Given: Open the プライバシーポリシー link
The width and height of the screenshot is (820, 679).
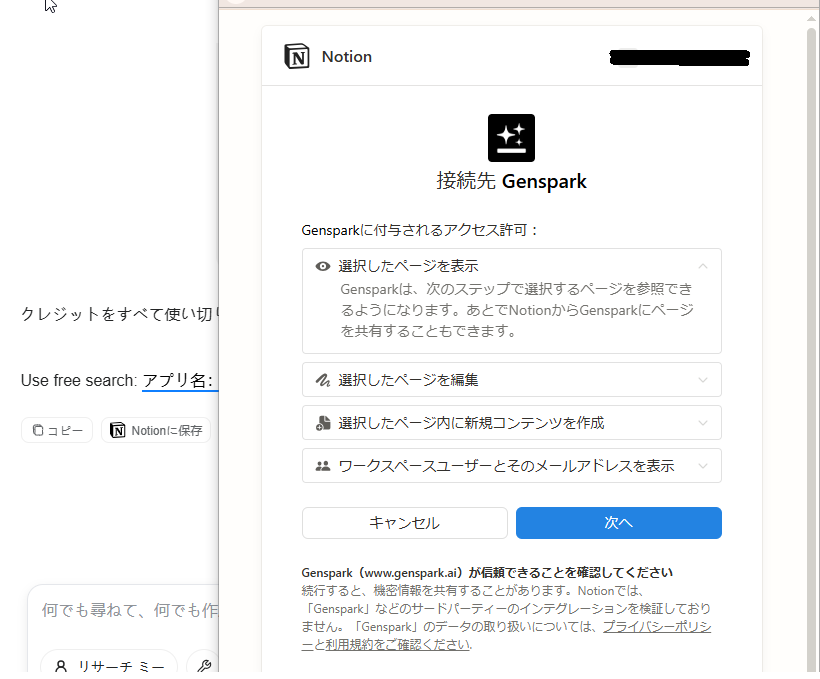Looking at the screenshot, I should pos(656,626).
